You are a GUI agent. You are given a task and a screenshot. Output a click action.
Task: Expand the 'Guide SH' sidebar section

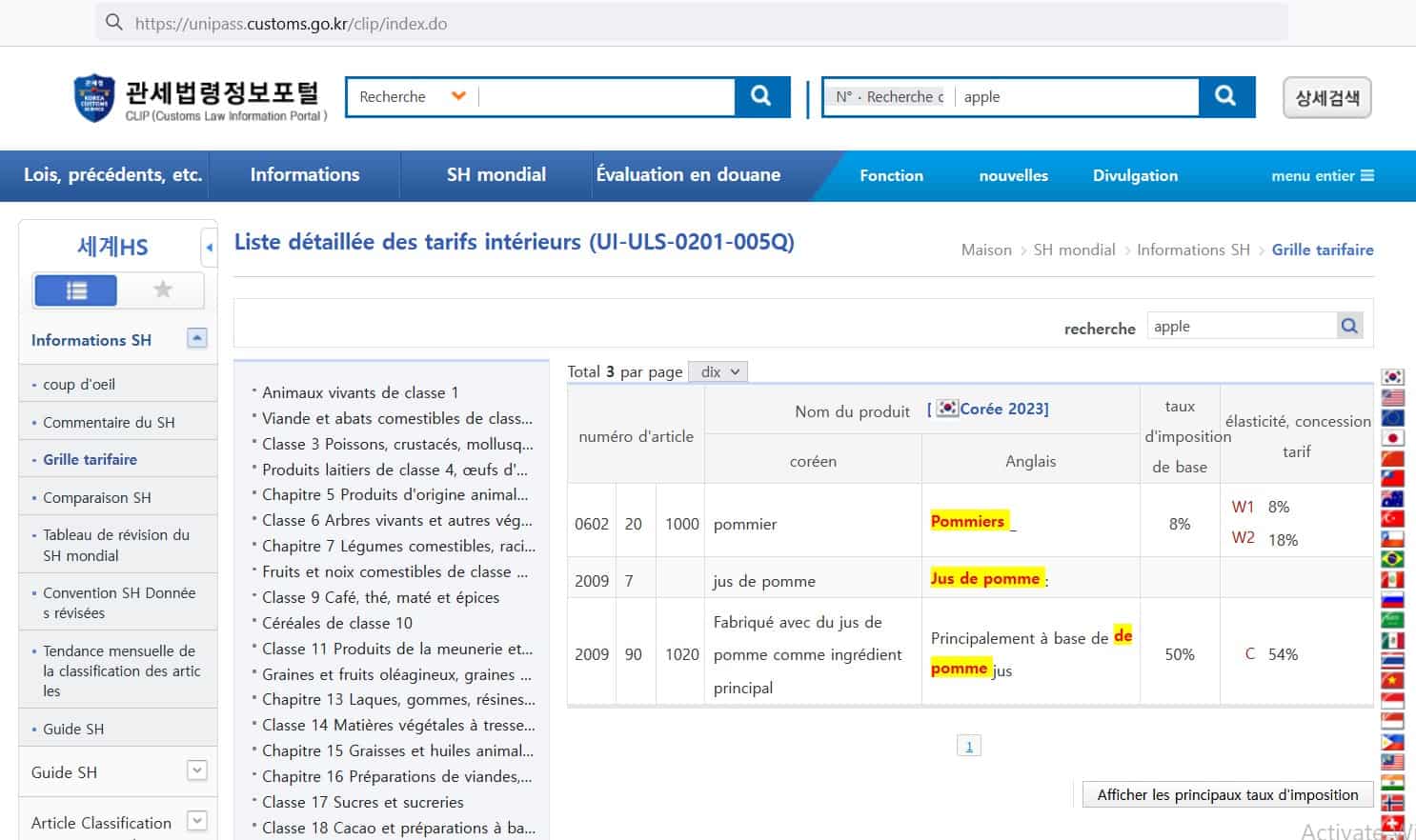tap(197, 771)
